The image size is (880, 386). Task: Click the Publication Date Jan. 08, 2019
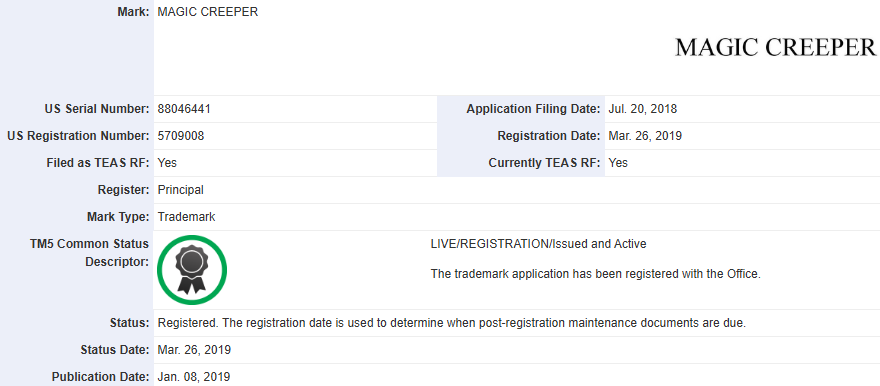[194, 377]
